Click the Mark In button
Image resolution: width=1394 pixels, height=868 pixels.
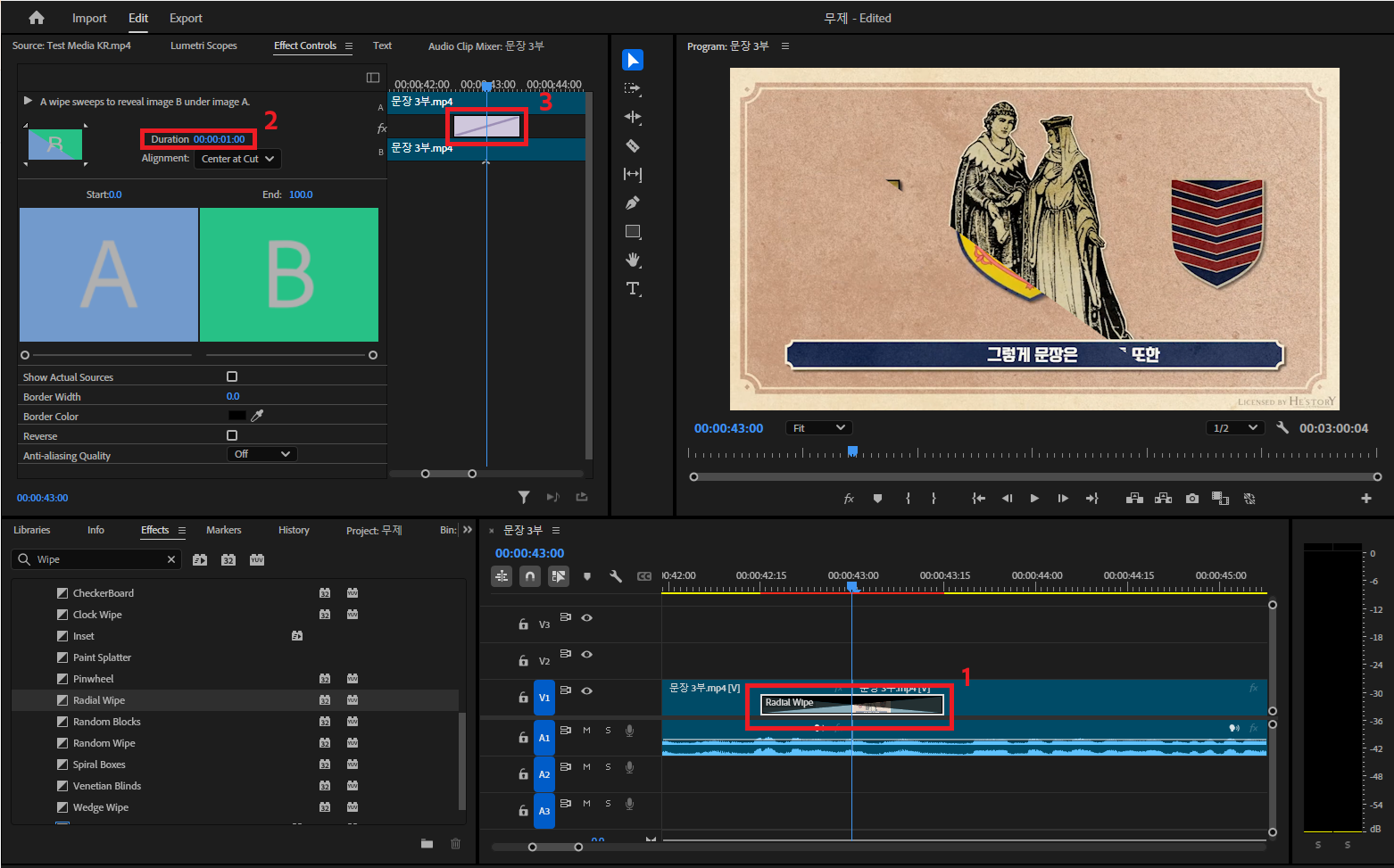(908, 498)
